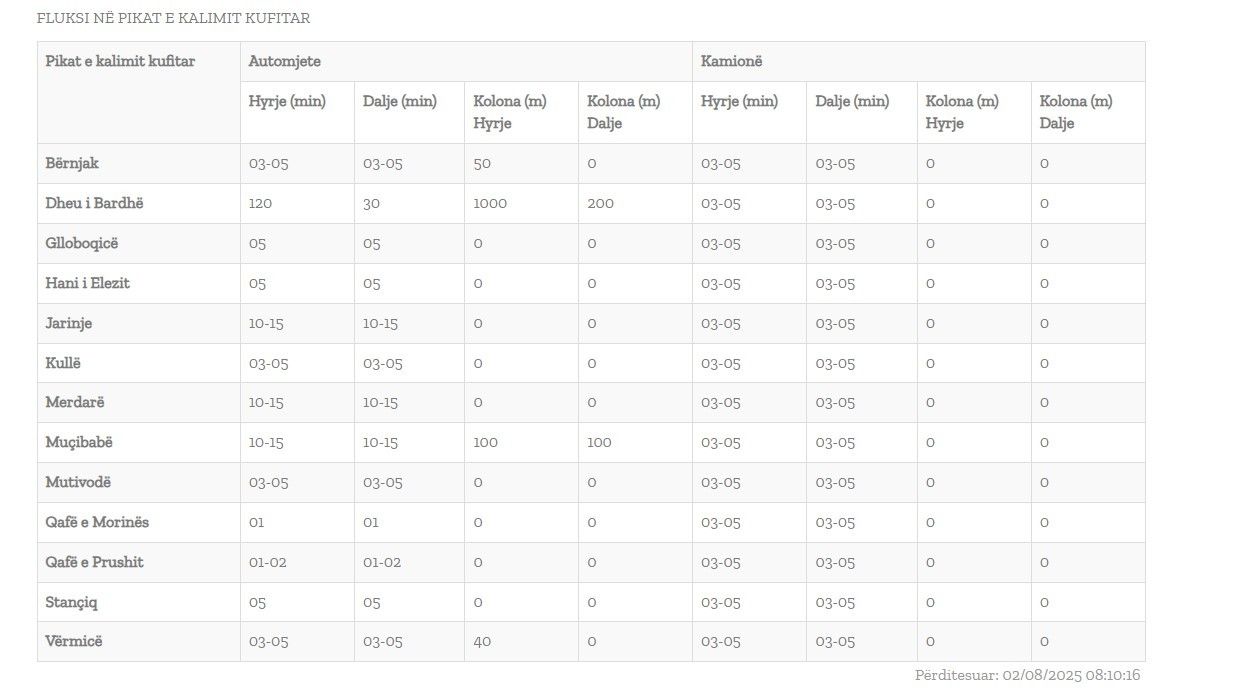Click the Fluksi në pikat e kalimit kufitar title
The image size is (1241, 696).
pyautogui.click(x=173, y=18)
